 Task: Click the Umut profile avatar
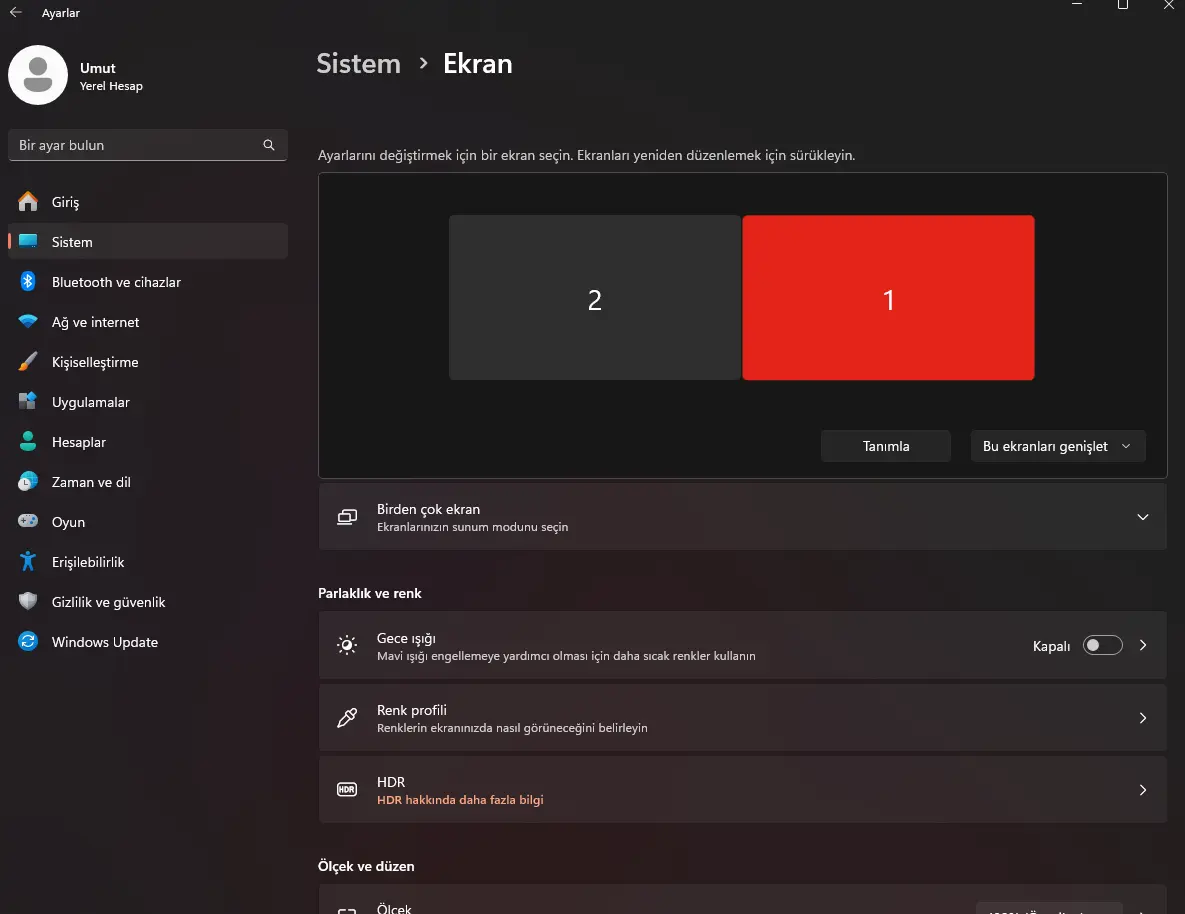click(38, 75)
